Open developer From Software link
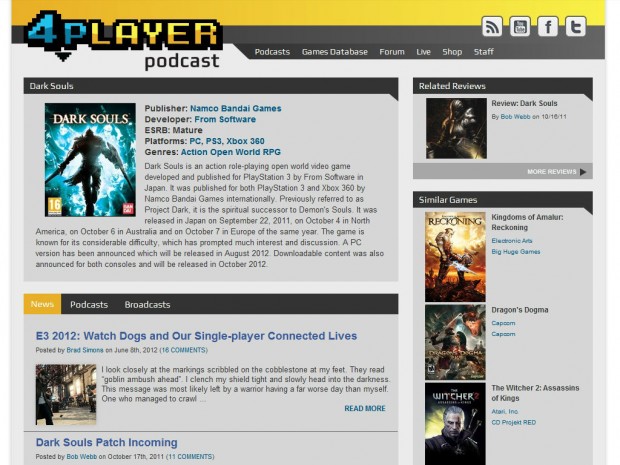The width and height of the screenshot is (620, 465). 225,119
